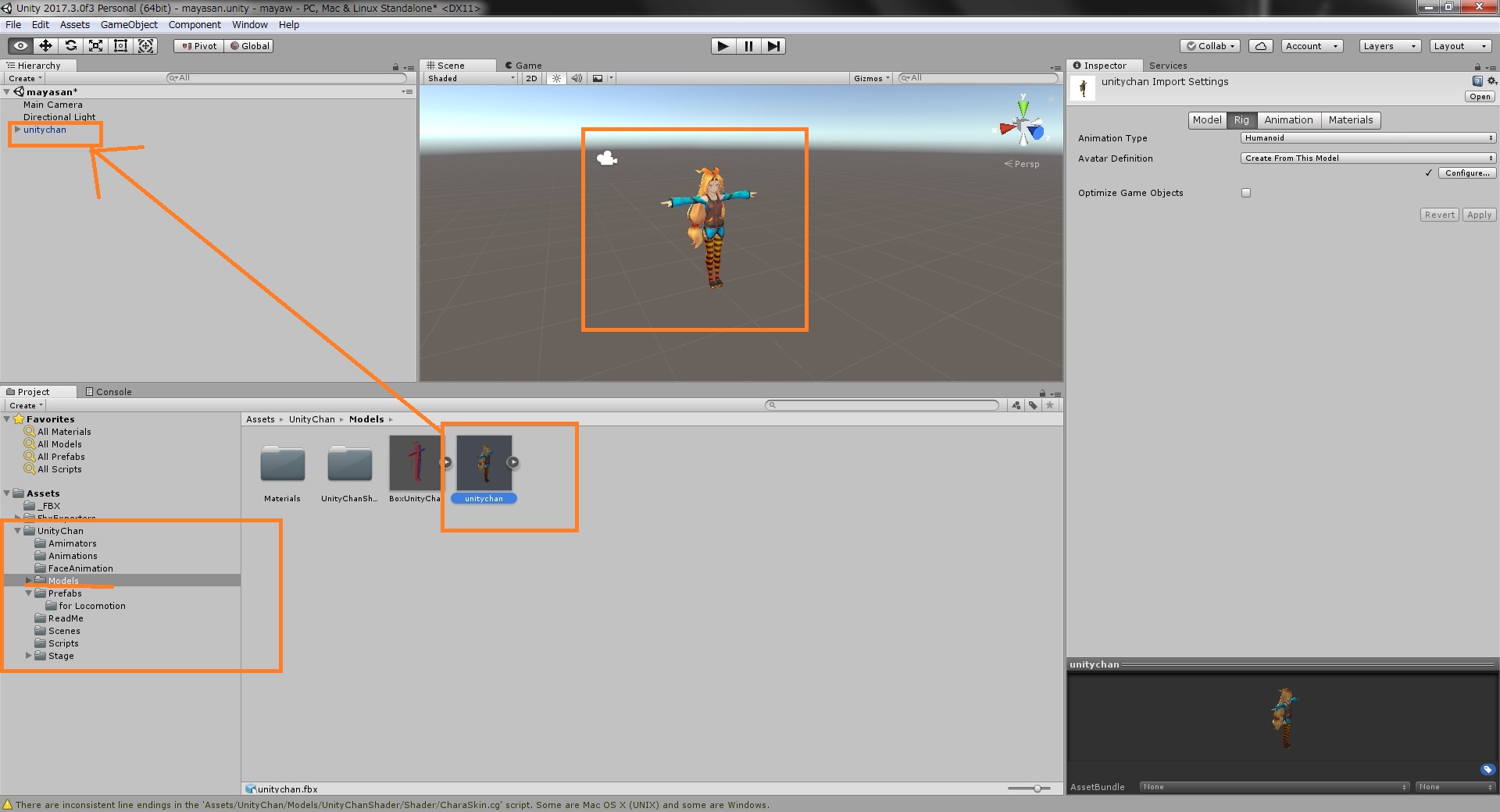
Task: Click the Pause button in the toolbar
Action: pyautogui.click(x=748, y=46)
